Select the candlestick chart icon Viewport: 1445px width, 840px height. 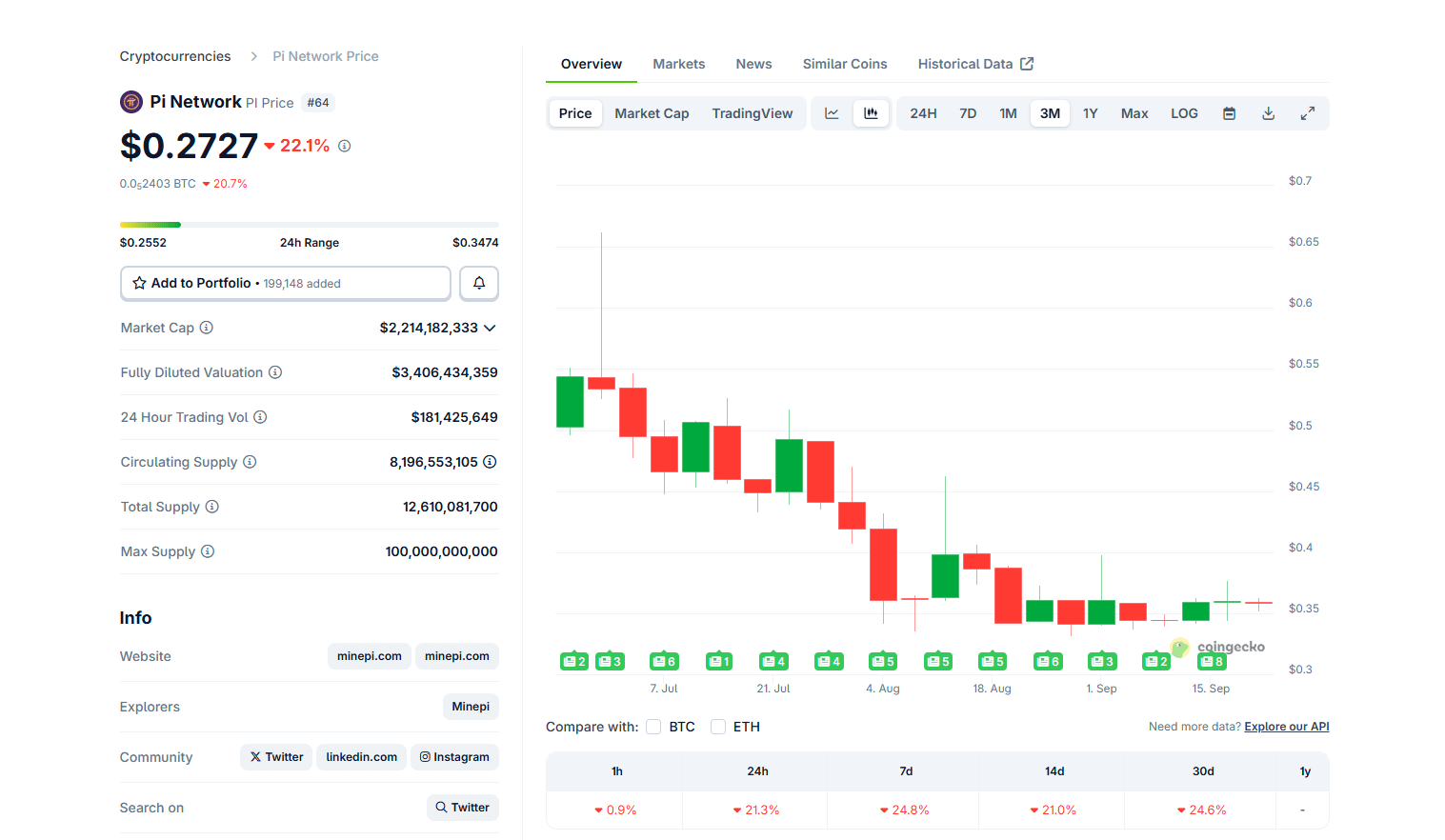871,113
